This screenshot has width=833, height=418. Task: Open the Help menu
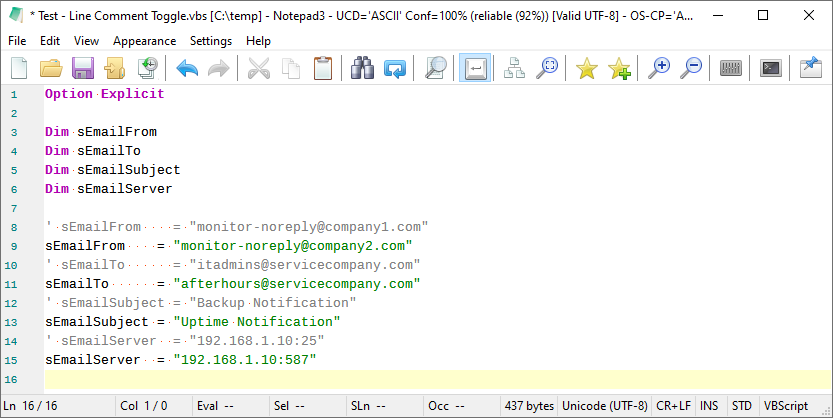(x=258, y=41)
